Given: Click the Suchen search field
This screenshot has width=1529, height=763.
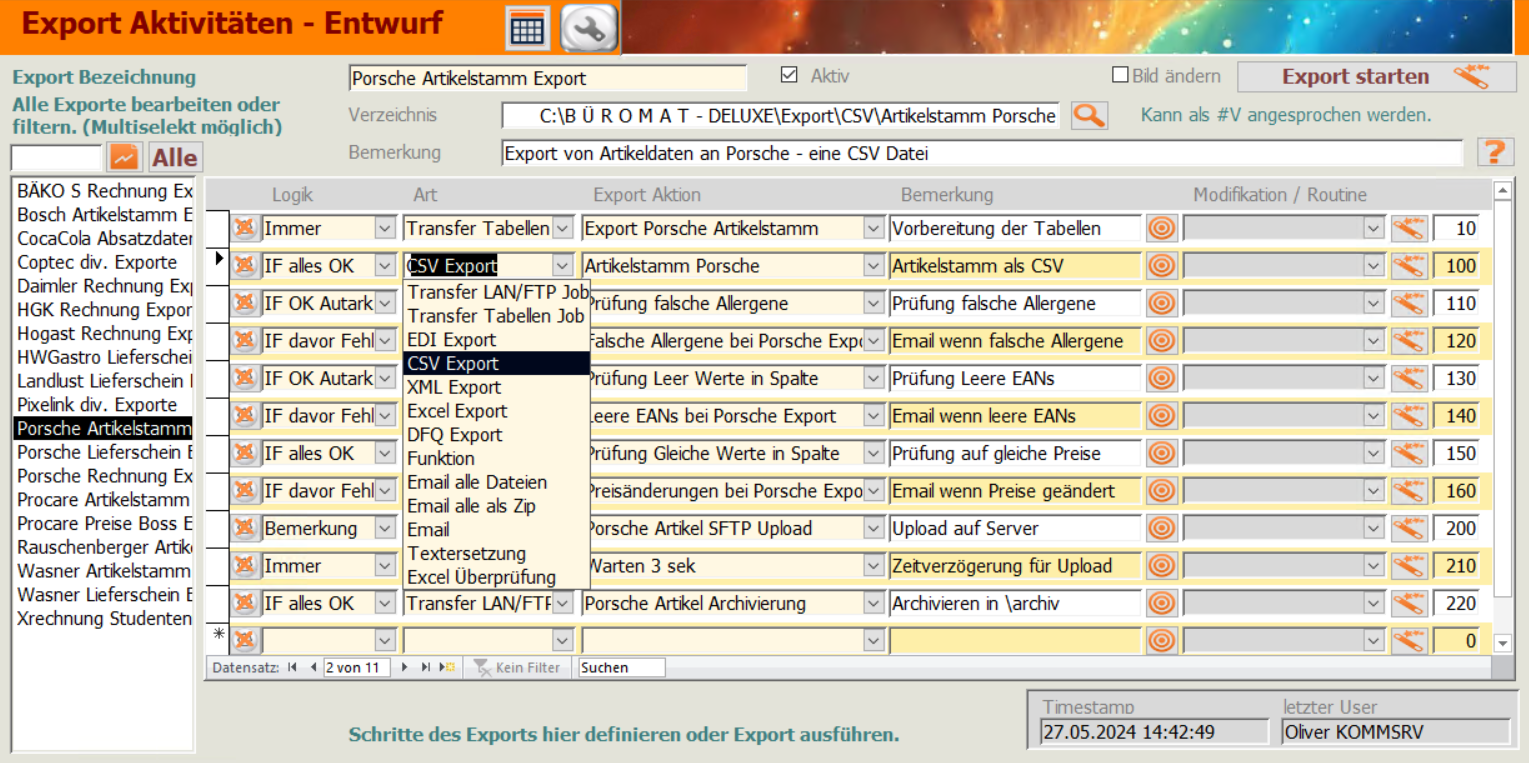Looking at the screenshot, I should tap(621, 667).
